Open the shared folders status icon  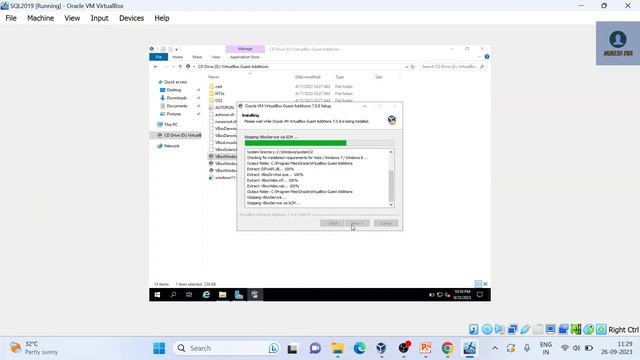click(538, 329)
